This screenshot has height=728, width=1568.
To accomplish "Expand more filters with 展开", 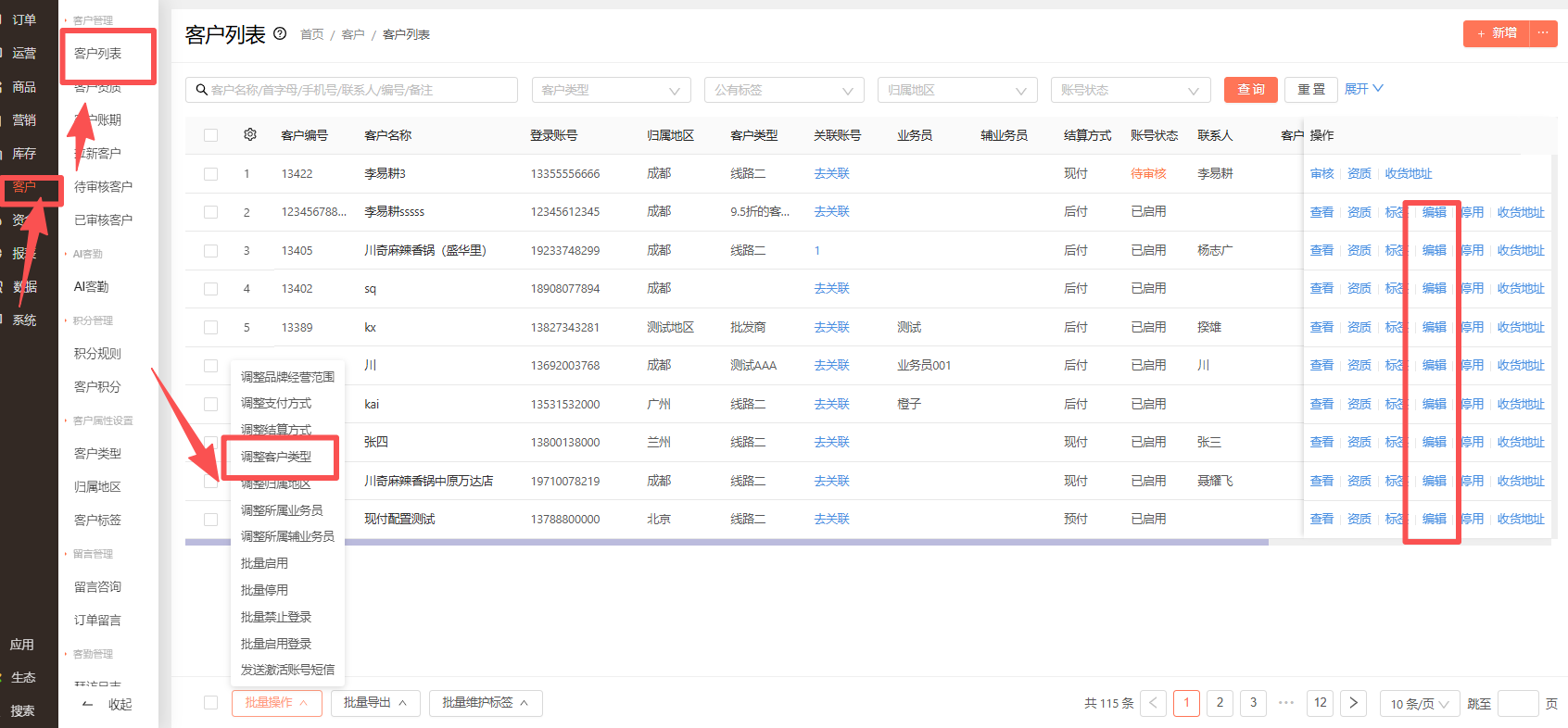I will tap(1363, 89).
